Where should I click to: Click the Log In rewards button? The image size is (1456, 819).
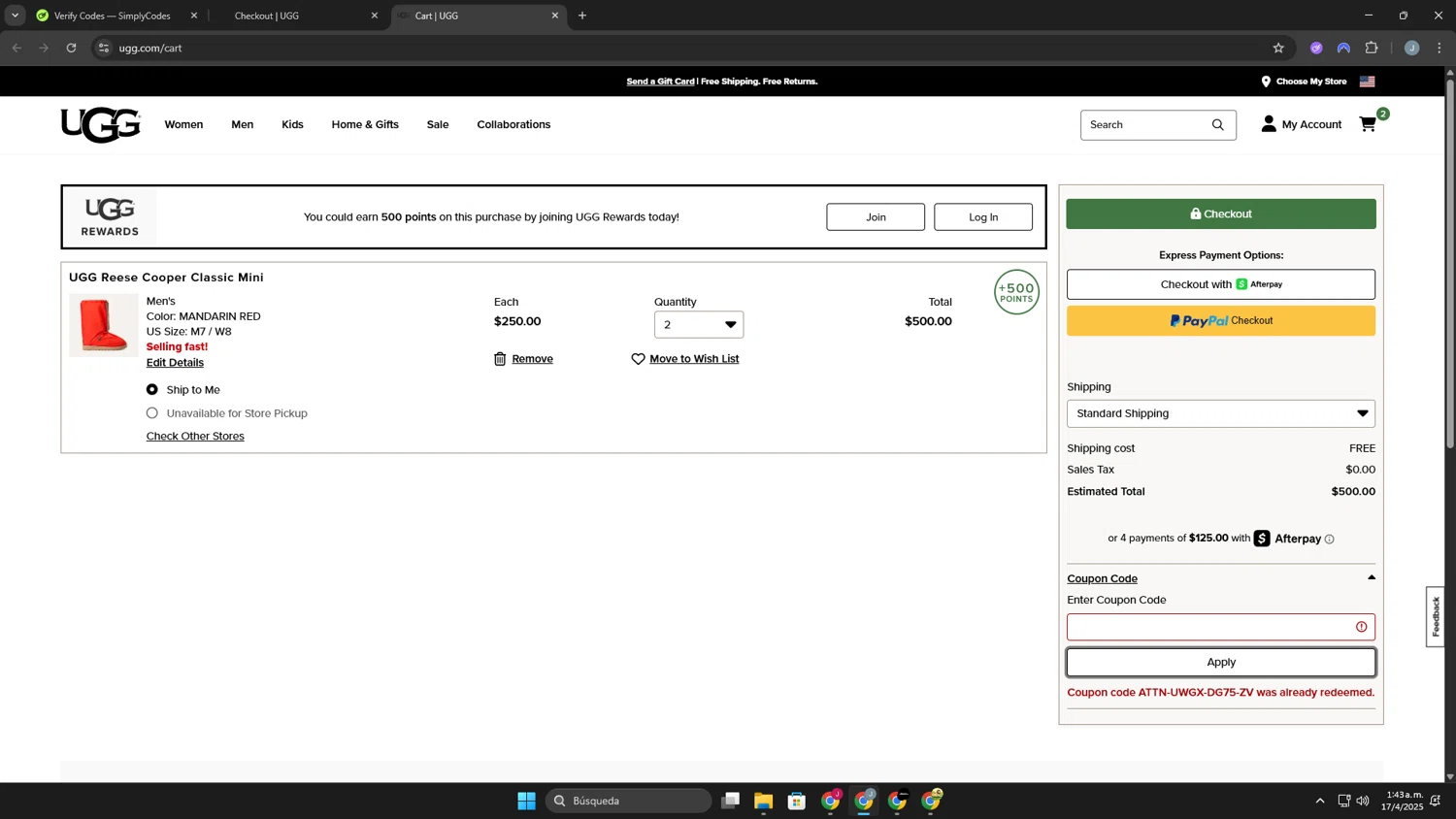point(983,217)
